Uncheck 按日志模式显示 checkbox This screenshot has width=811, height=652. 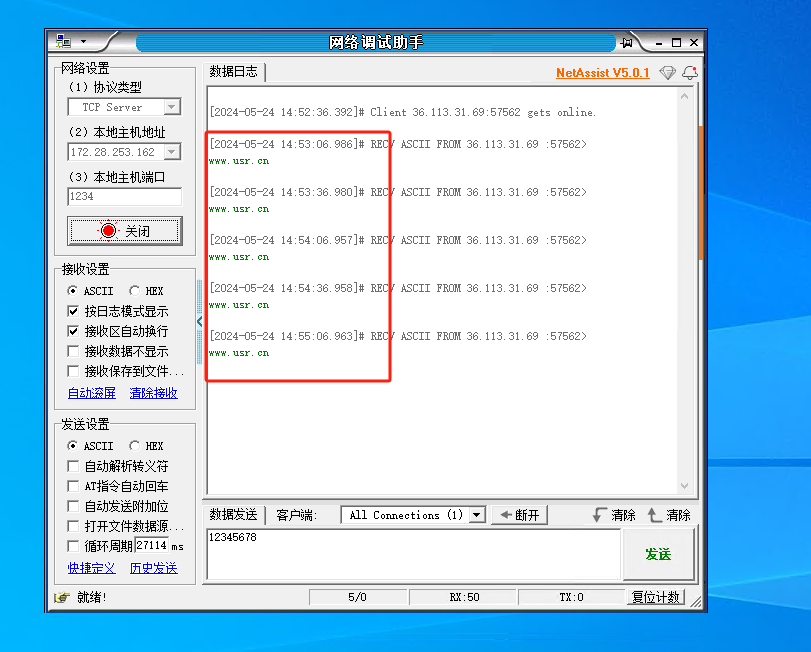pos(73,311)
